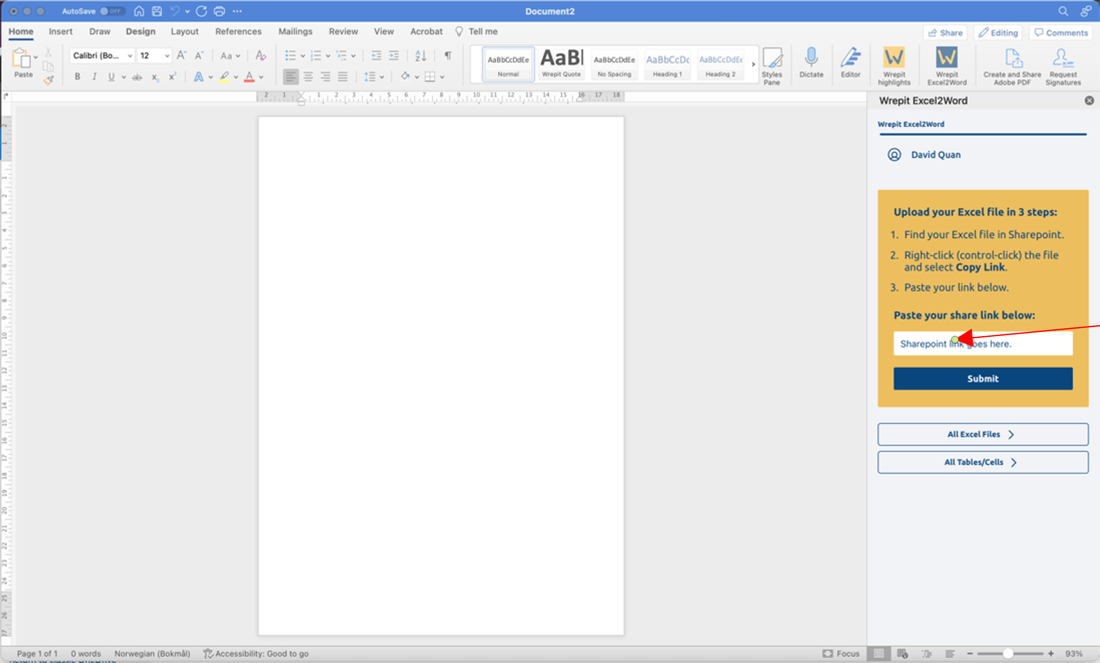Open Text Effects icon
This screenshot has height=663, width=1100.
(199, 76)
